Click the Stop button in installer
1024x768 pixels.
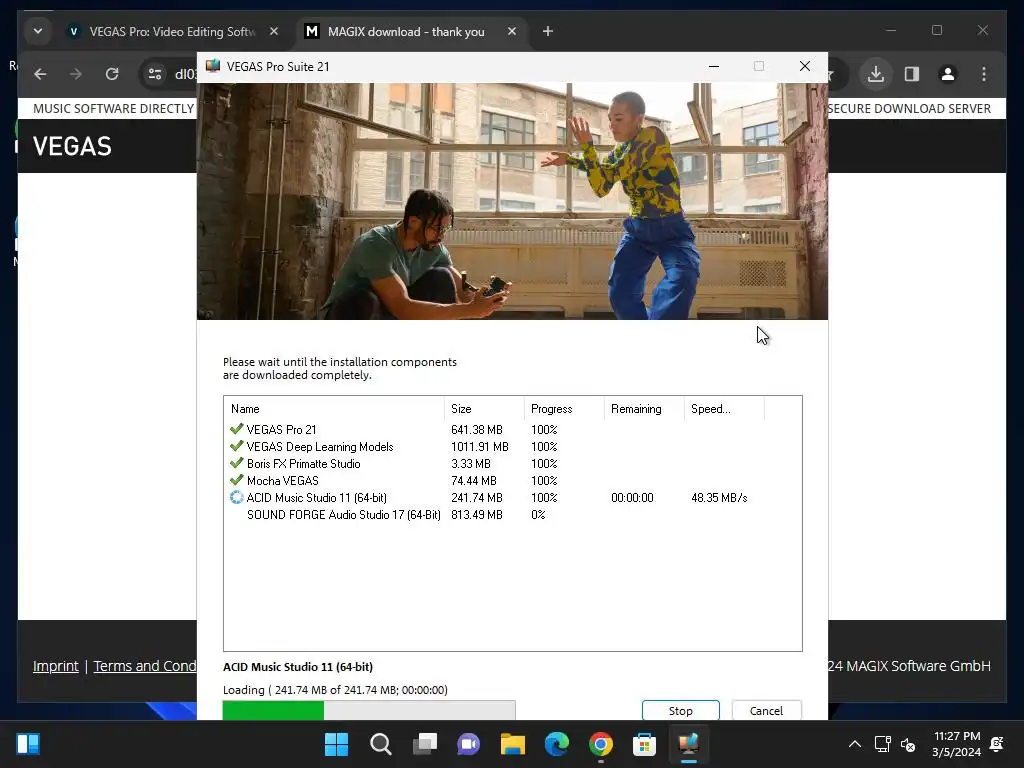(x=680, y=711)
